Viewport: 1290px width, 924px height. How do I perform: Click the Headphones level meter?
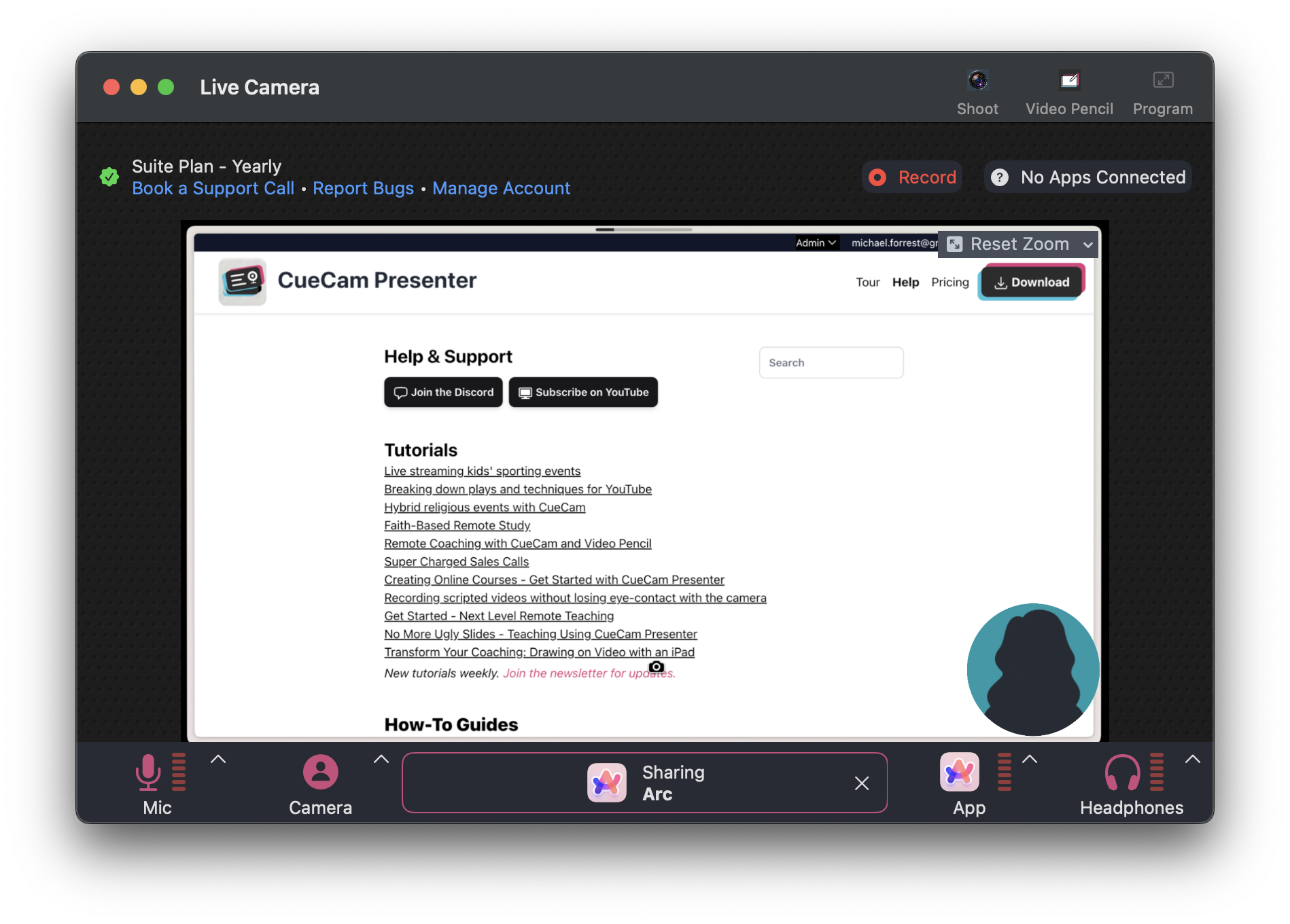[1156, 772]
